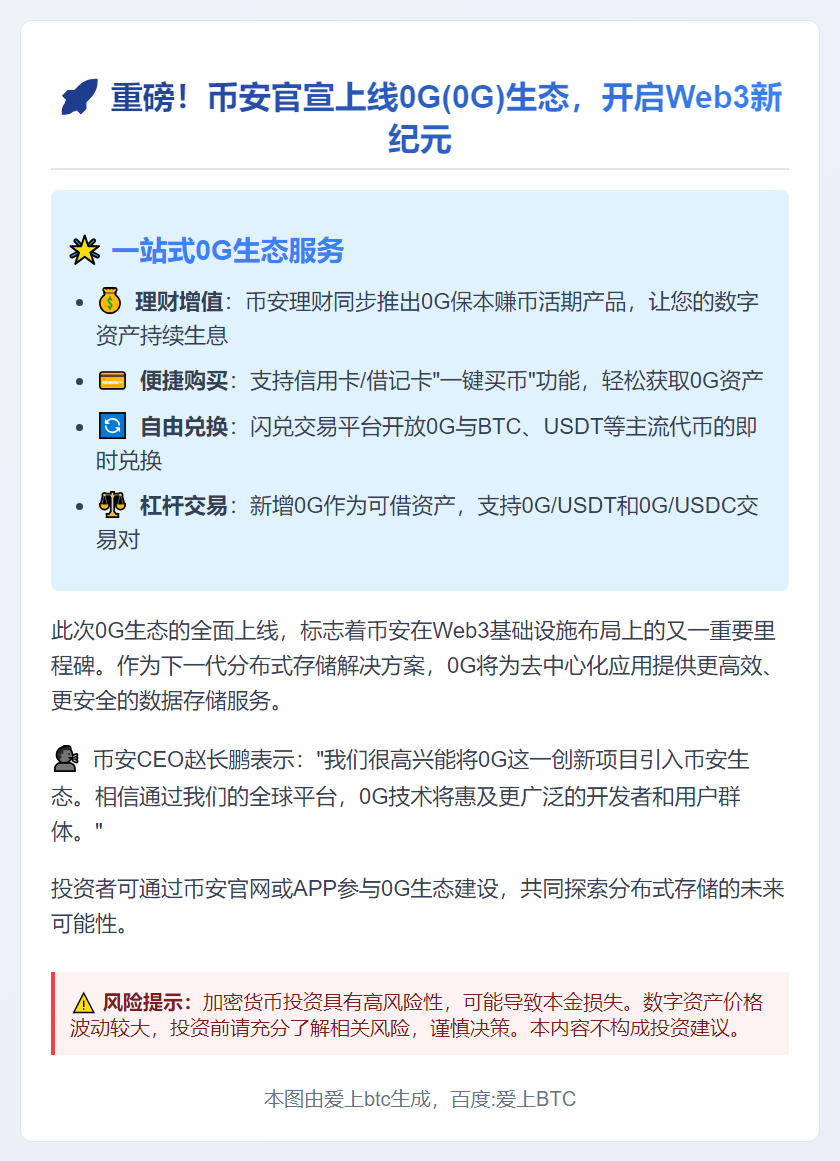This screenshot has height=1161, width=840.
Task: Click the balance scale icon beside 杠杆交易
Action: (x=113, y=505)
